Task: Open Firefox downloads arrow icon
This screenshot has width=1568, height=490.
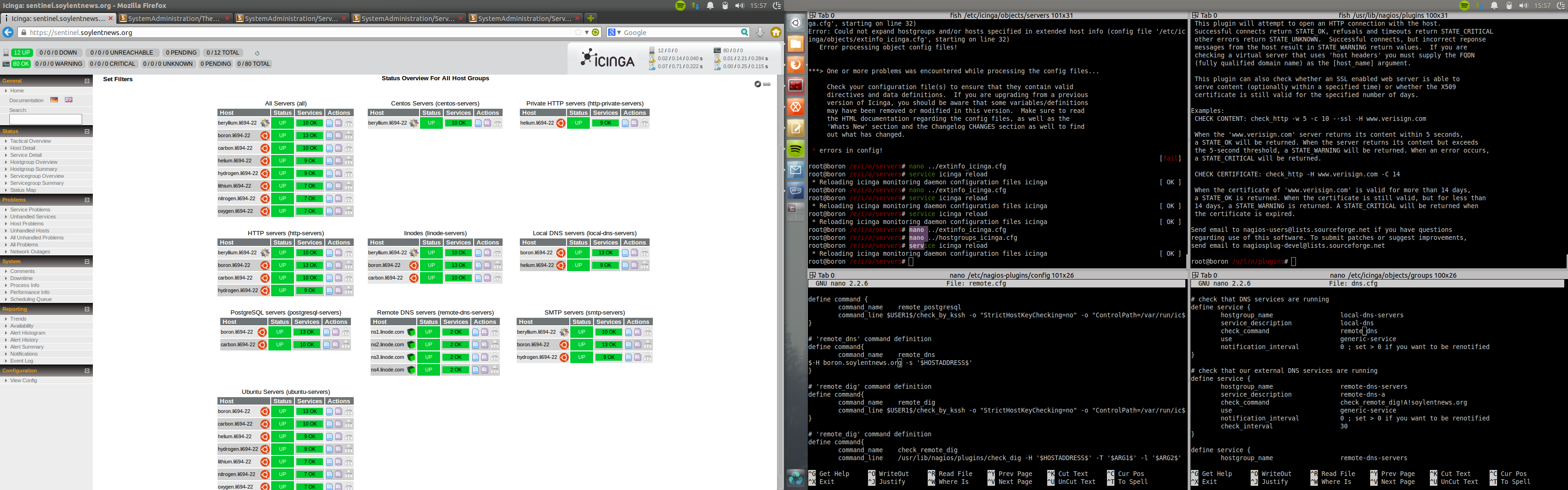Action: [x=760, y=32]
